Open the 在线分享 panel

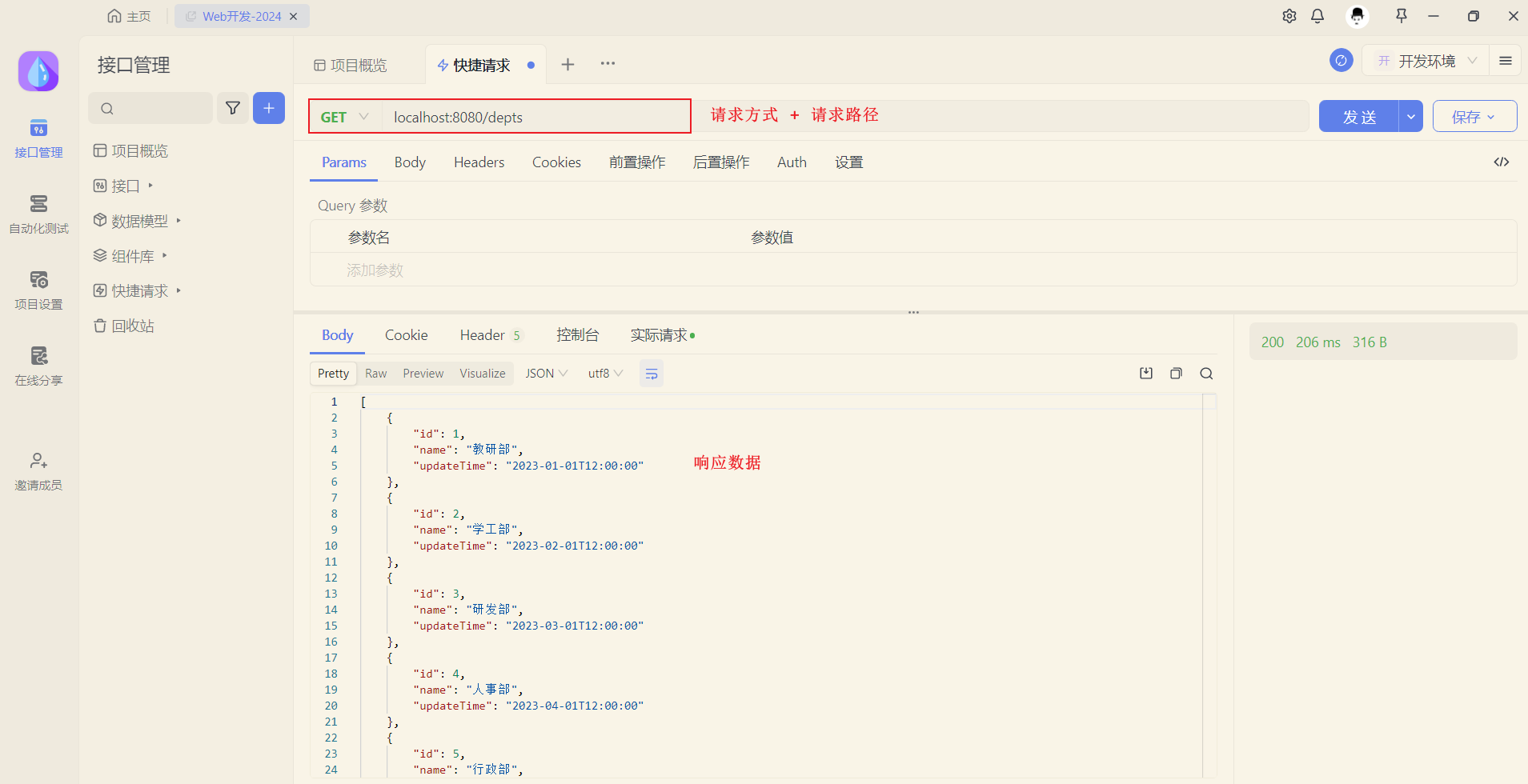tap(38, 364)
